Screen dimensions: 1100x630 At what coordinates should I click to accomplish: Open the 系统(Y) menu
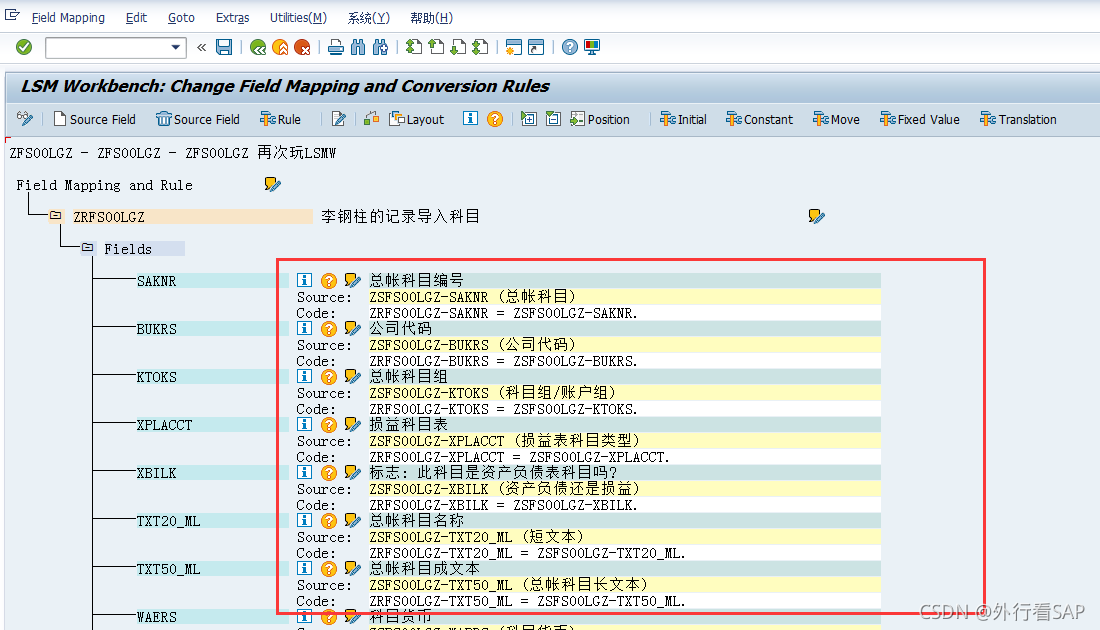pos(368,18)
